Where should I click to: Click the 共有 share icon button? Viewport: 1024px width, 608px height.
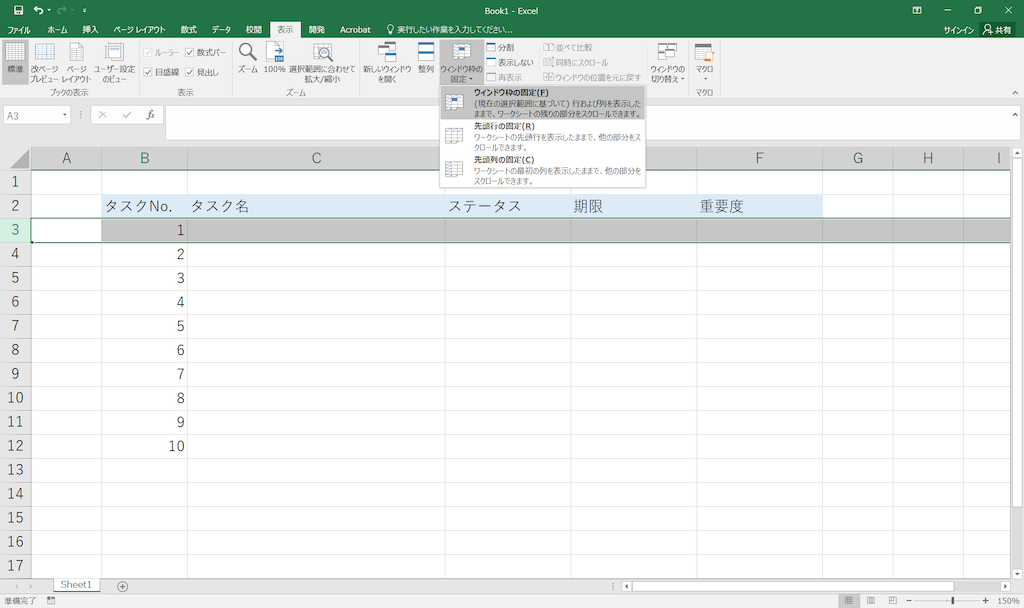pyautogui.click(x=997, y=29)
